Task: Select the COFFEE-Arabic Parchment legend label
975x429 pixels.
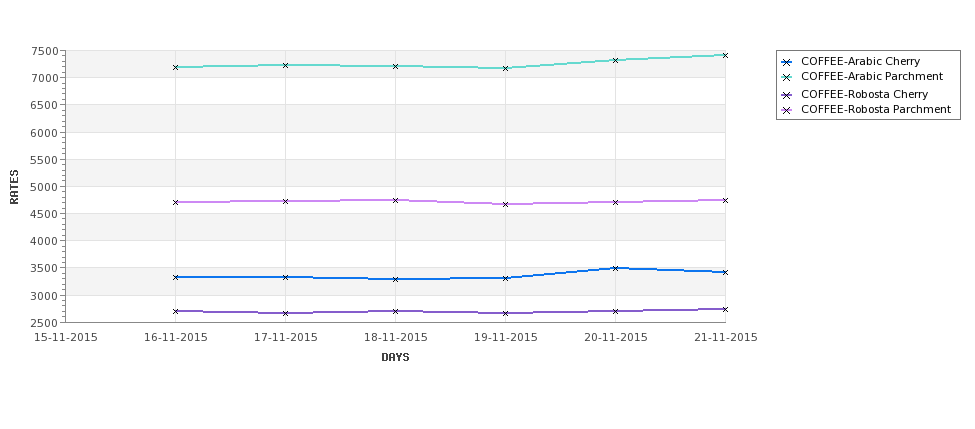Action: [x=872, y=76]
